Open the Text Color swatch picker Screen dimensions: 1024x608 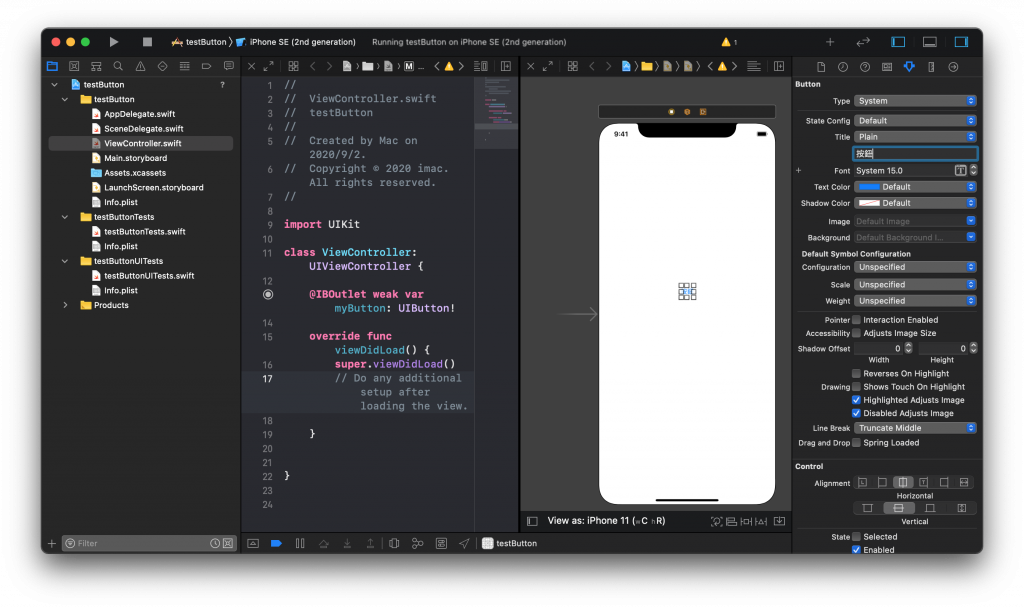(869, 187)
